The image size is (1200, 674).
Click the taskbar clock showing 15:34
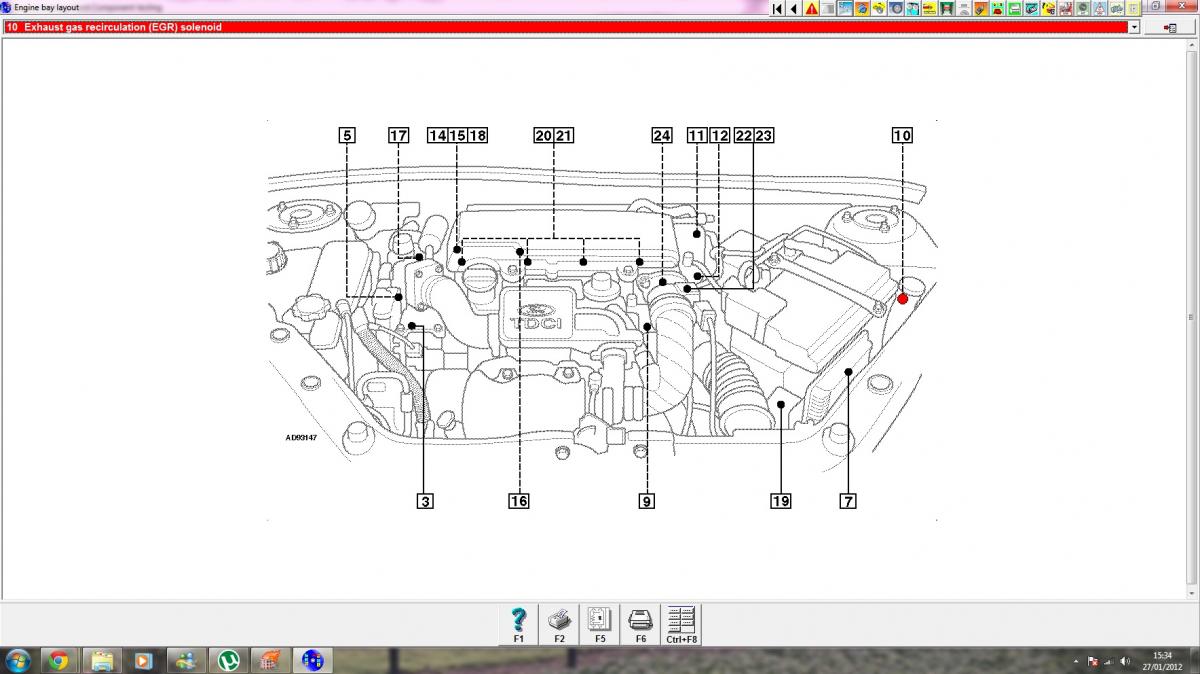pos(1163,661)
